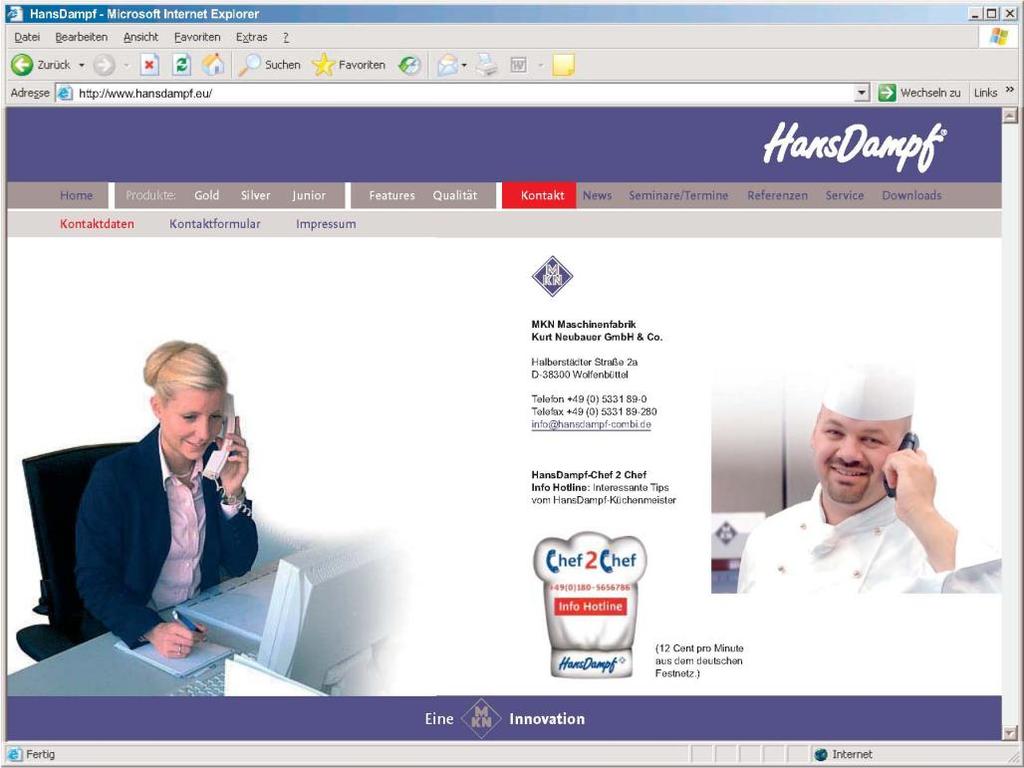Open the Impressum sub-tab
Image resolution: width=1024 pixels, height=768 pixels.
pos(326,224)
